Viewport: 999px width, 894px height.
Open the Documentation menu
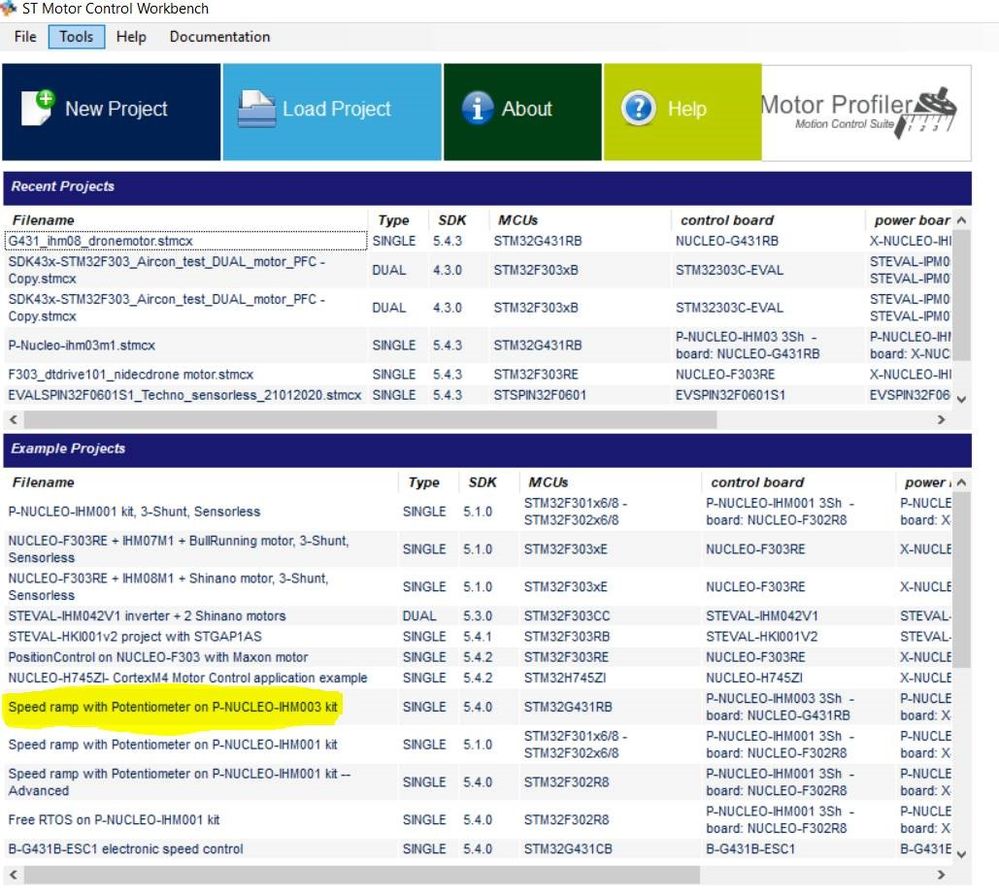click(x=220, y=37)
